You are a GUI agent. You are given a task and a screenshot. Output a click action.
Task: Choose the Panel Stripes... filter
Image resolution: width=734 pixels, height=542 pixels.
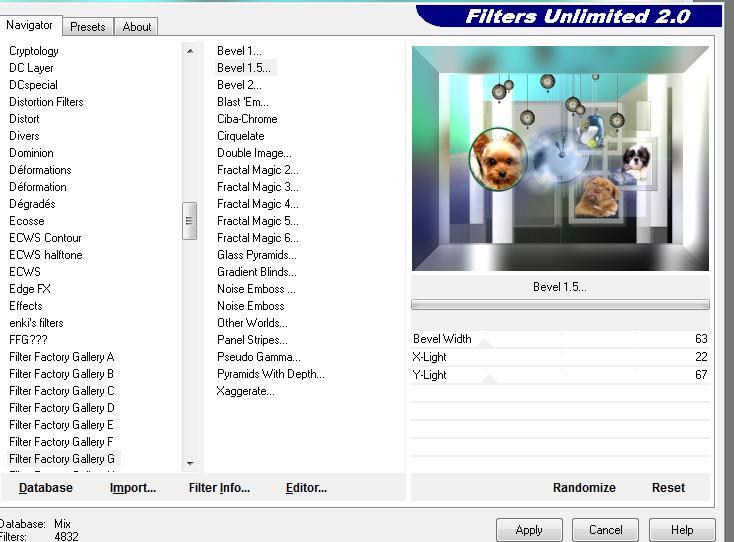click(252, 340)
